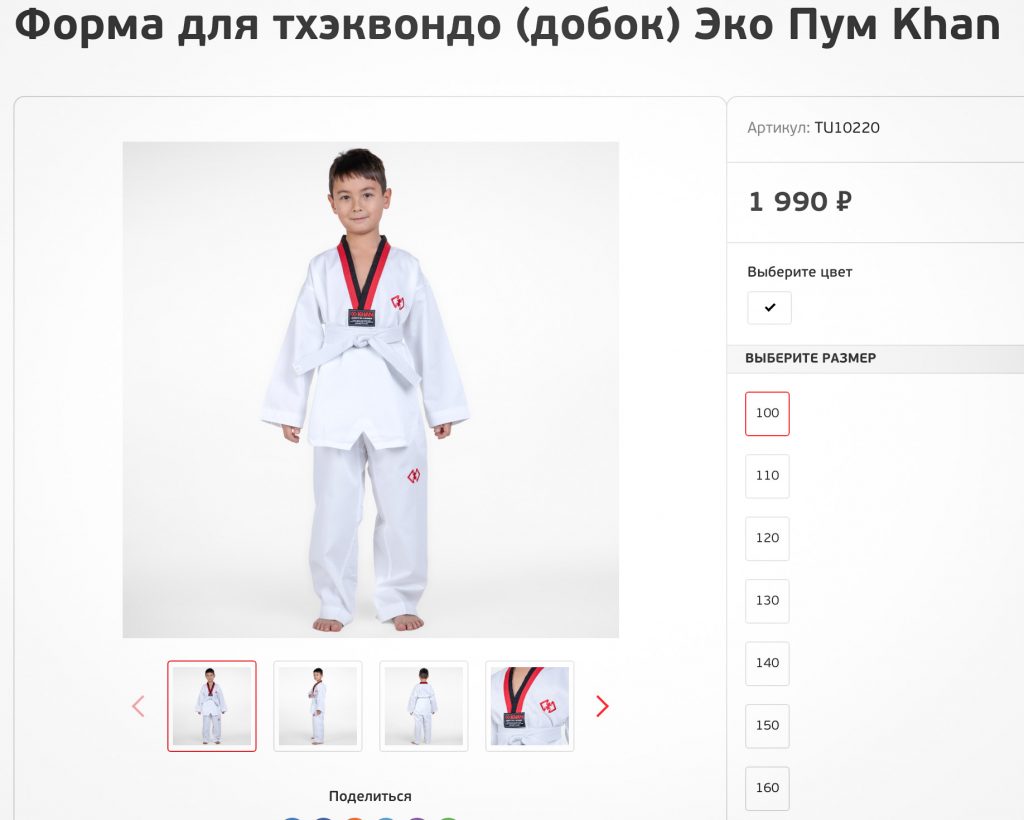Pick size 150
Viewport: 1024px width, 820px height.
[x=767, y=726]
